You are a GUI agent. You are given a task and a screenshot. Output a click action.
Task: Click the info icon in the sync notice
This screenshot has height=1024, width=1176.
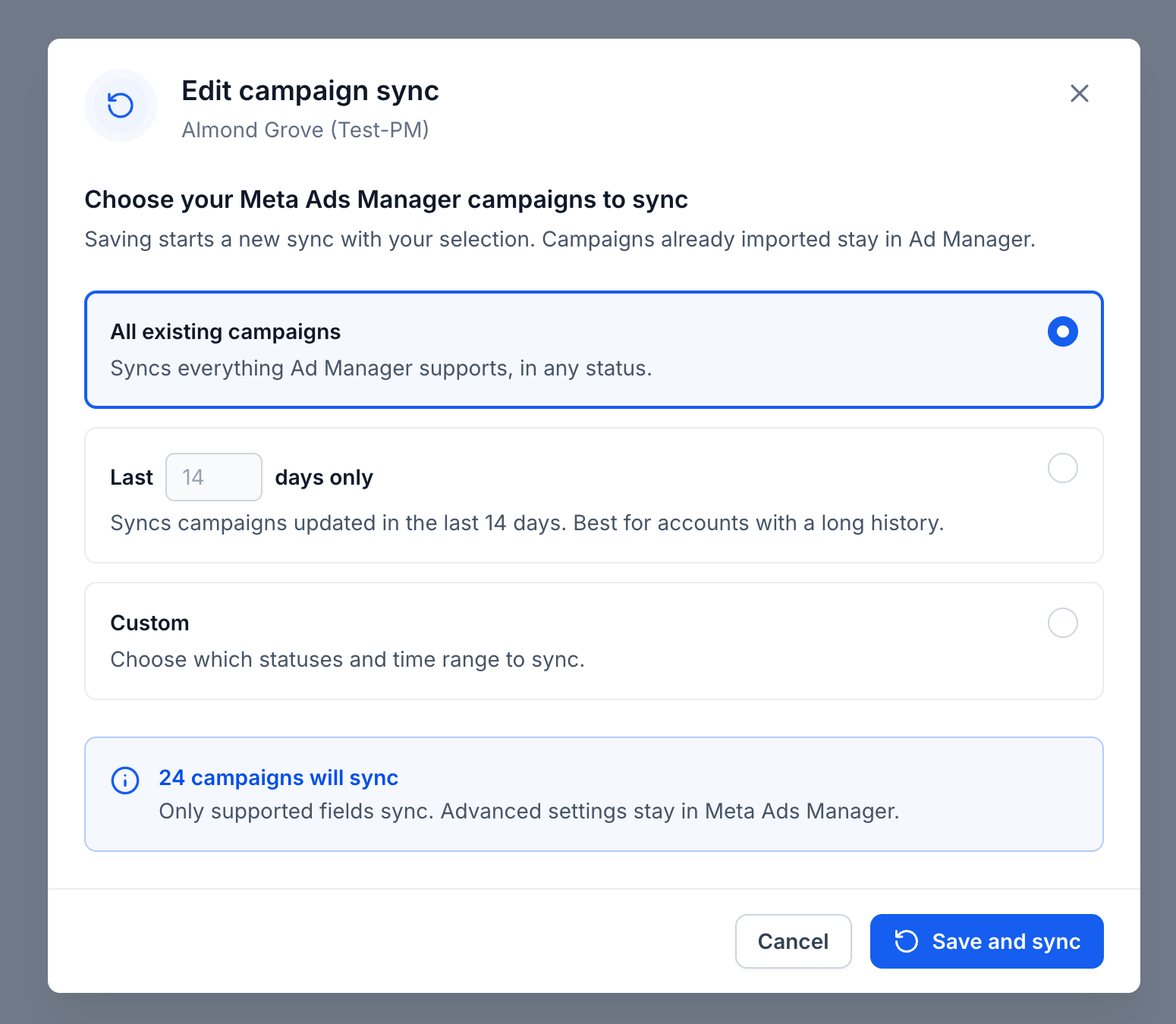coord(125,780)
